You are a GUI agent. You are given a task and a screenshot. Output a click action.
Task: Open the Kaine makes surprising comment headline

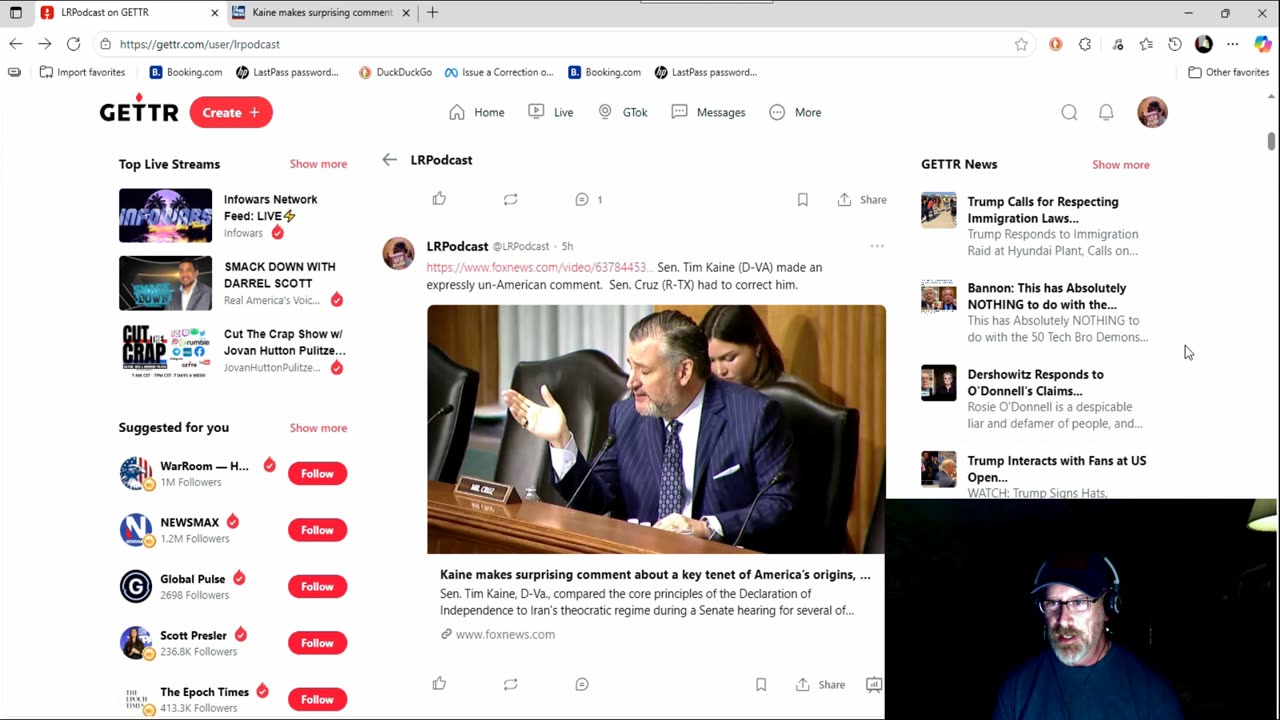[x=655, y=575]
